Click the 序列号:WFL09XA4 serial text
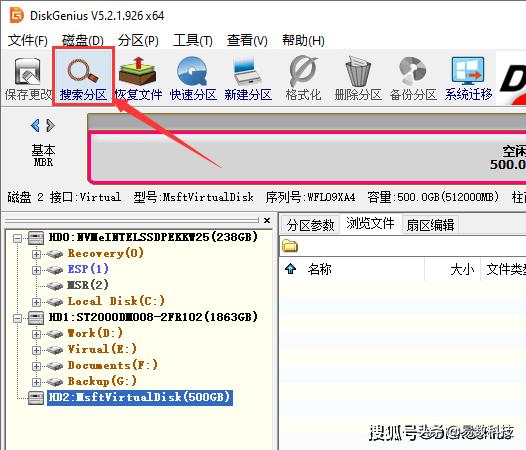 tap(310, 197)
